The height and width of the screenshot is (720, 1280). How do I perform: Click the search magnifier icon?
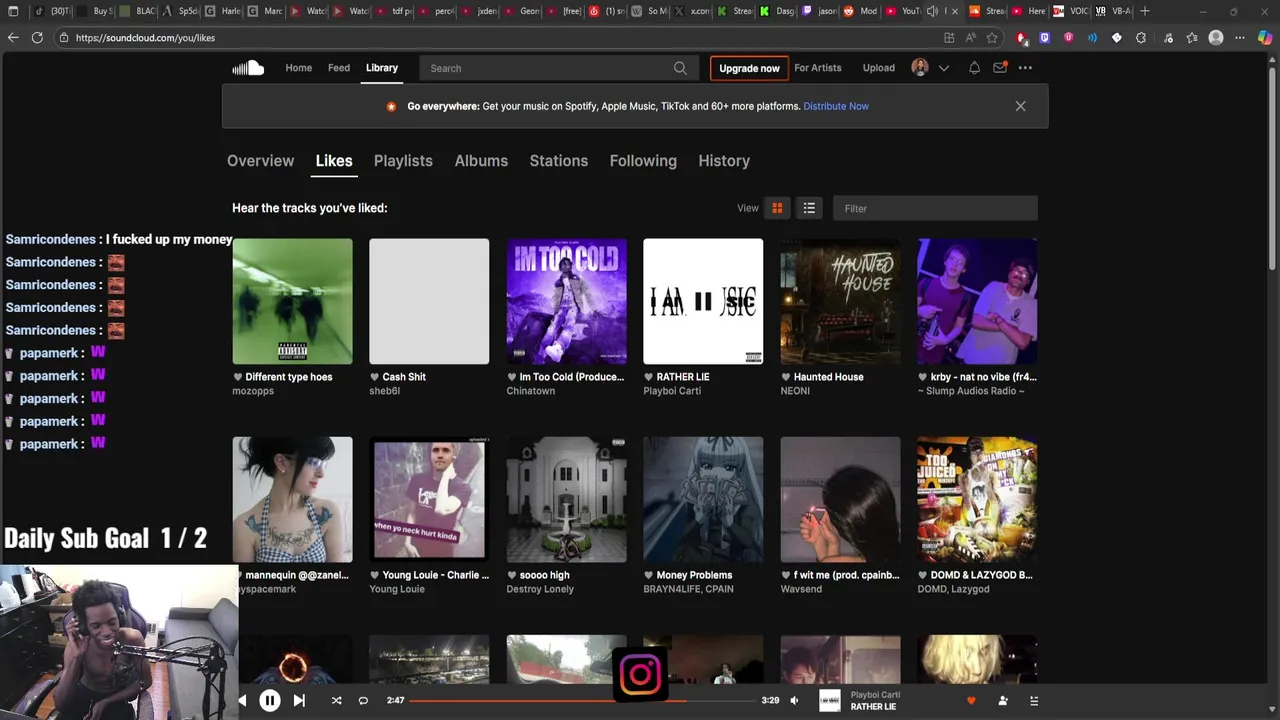[680, 68]
